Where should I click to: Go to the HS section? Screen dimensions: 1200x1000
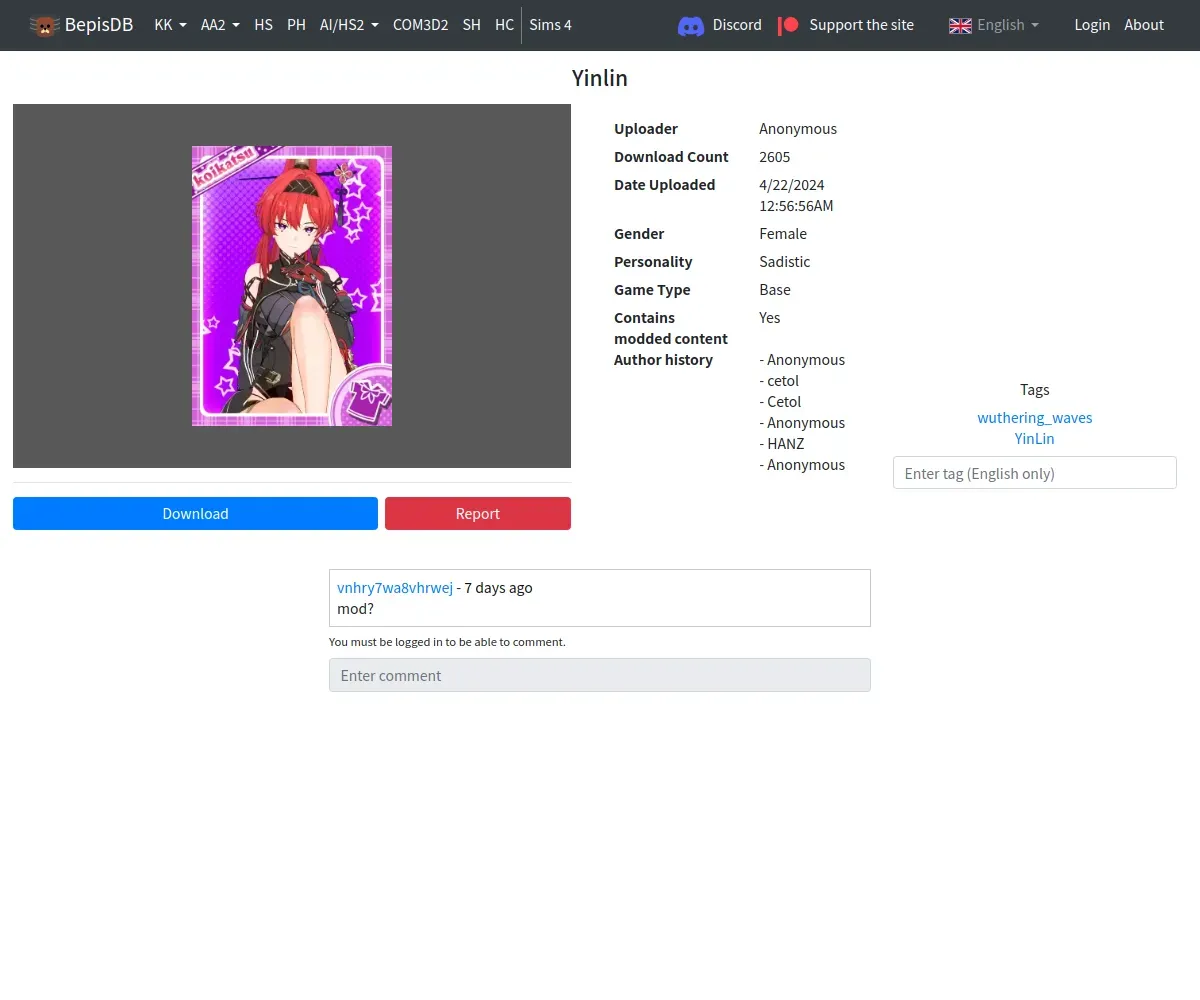[x=263, y=25]
